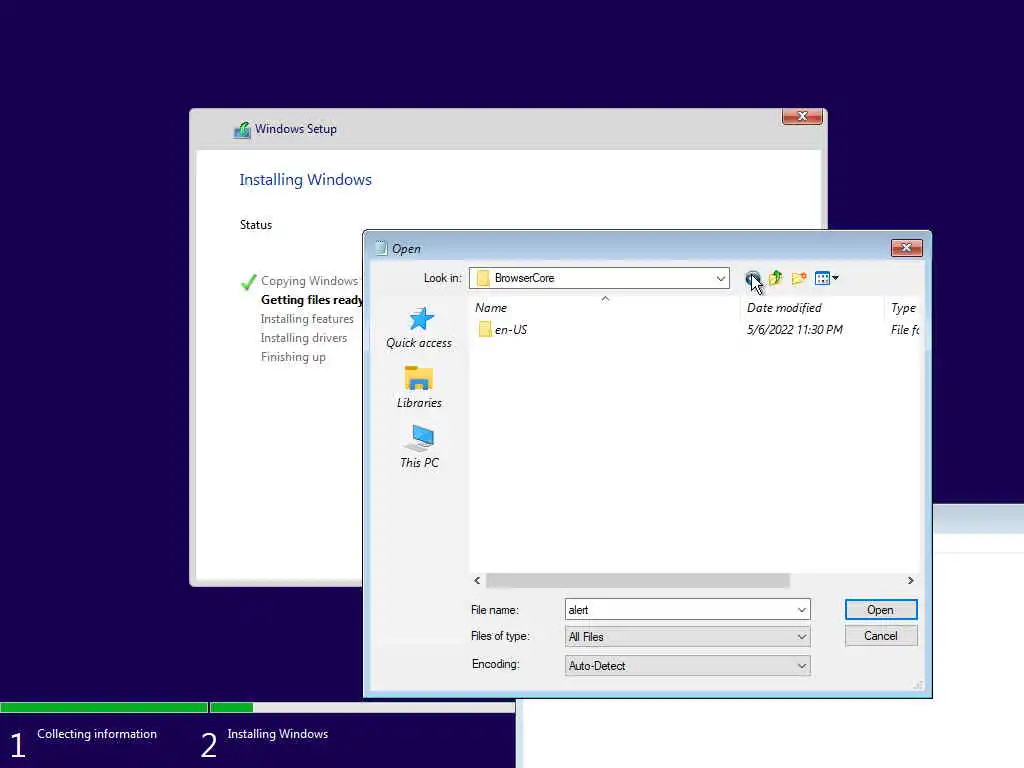Click 'Installing features' status text
This screenshot has width=1024, height=768.
(x=307, y=319)
